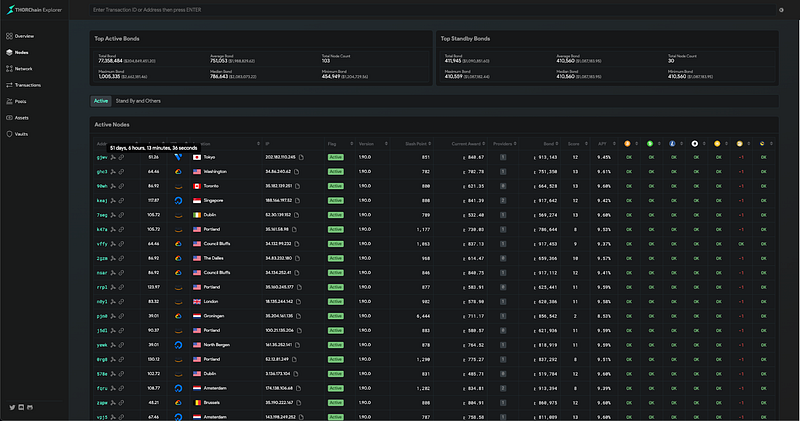Select the Active nodes tab
Image resolution: width=800 pixels, height=421 pixels.
point(101,101)
